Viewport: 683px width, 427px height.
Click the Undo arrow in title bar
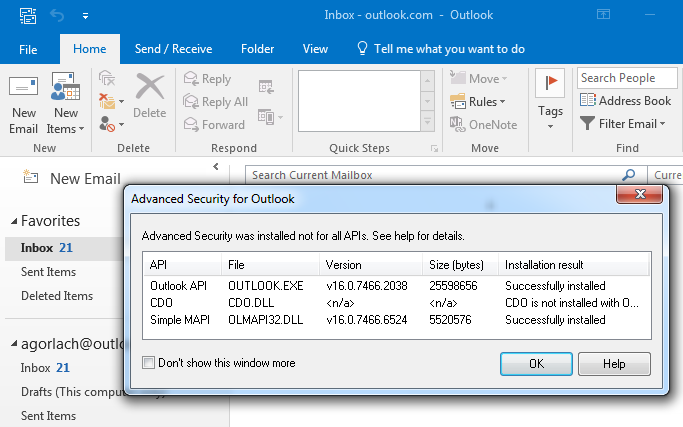[57, 16]
